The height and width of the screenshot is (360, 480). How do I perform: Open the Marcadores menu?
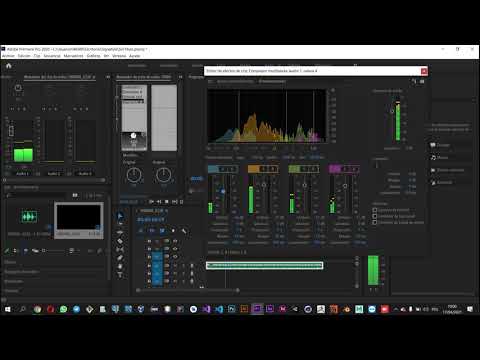(x=73, y=56)
